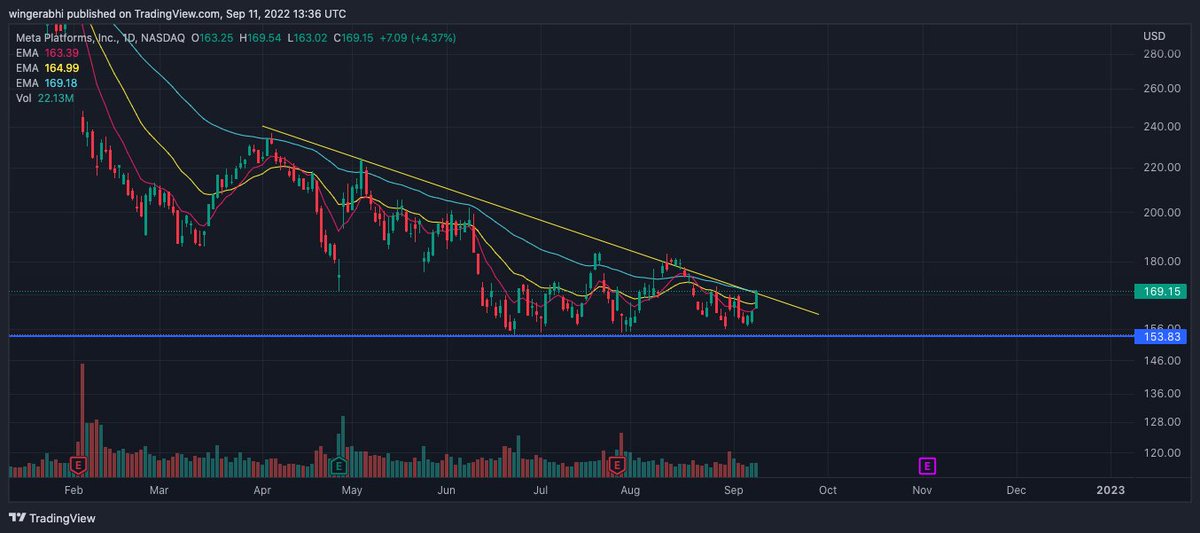Click the 260.00 price axis label
The image size is (1200, 533).
click(x=1160, y=88)
